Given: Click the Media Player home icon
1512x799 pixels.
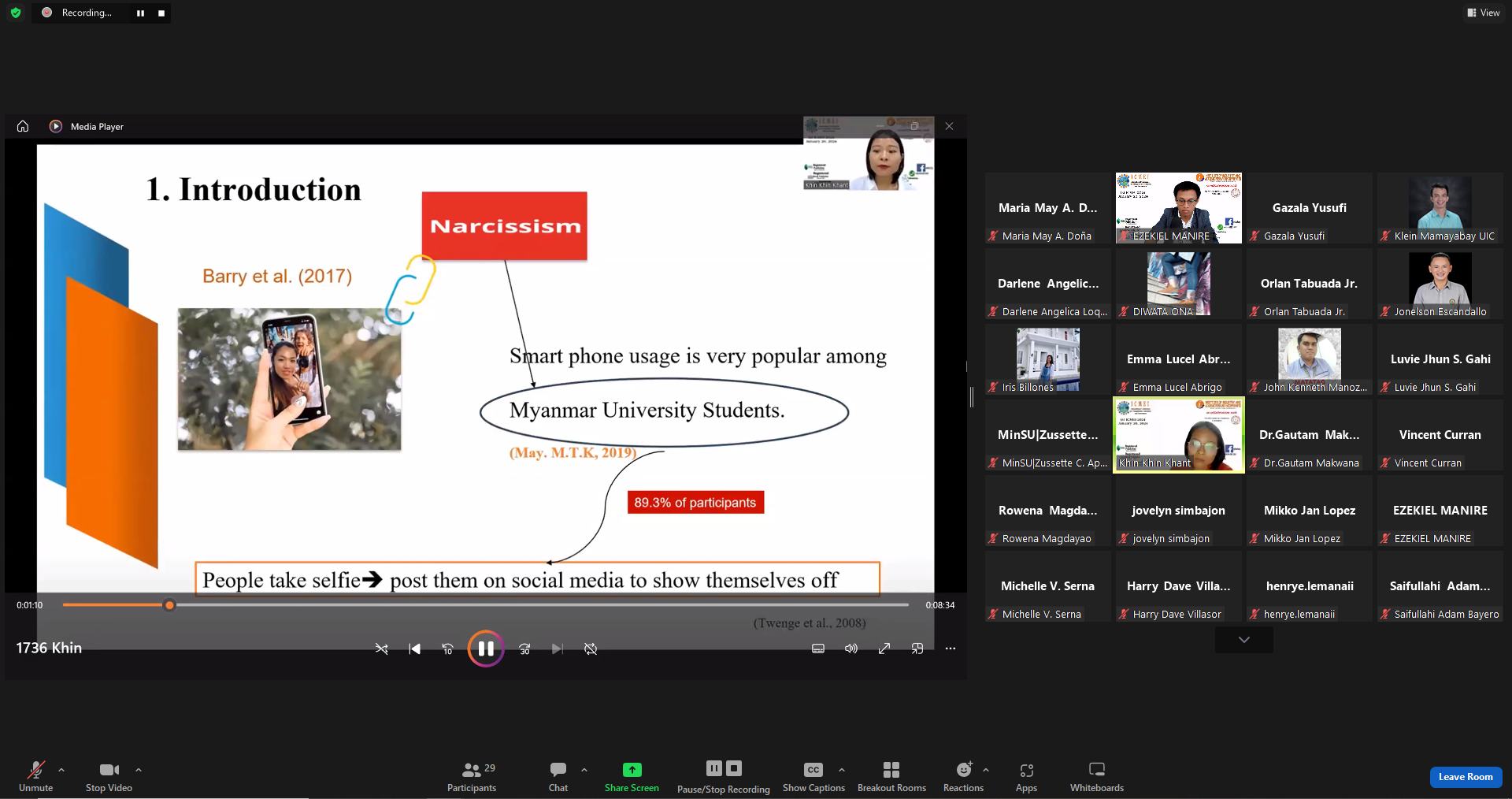Looking at the screenshot, I should click(x=23, y=126).
